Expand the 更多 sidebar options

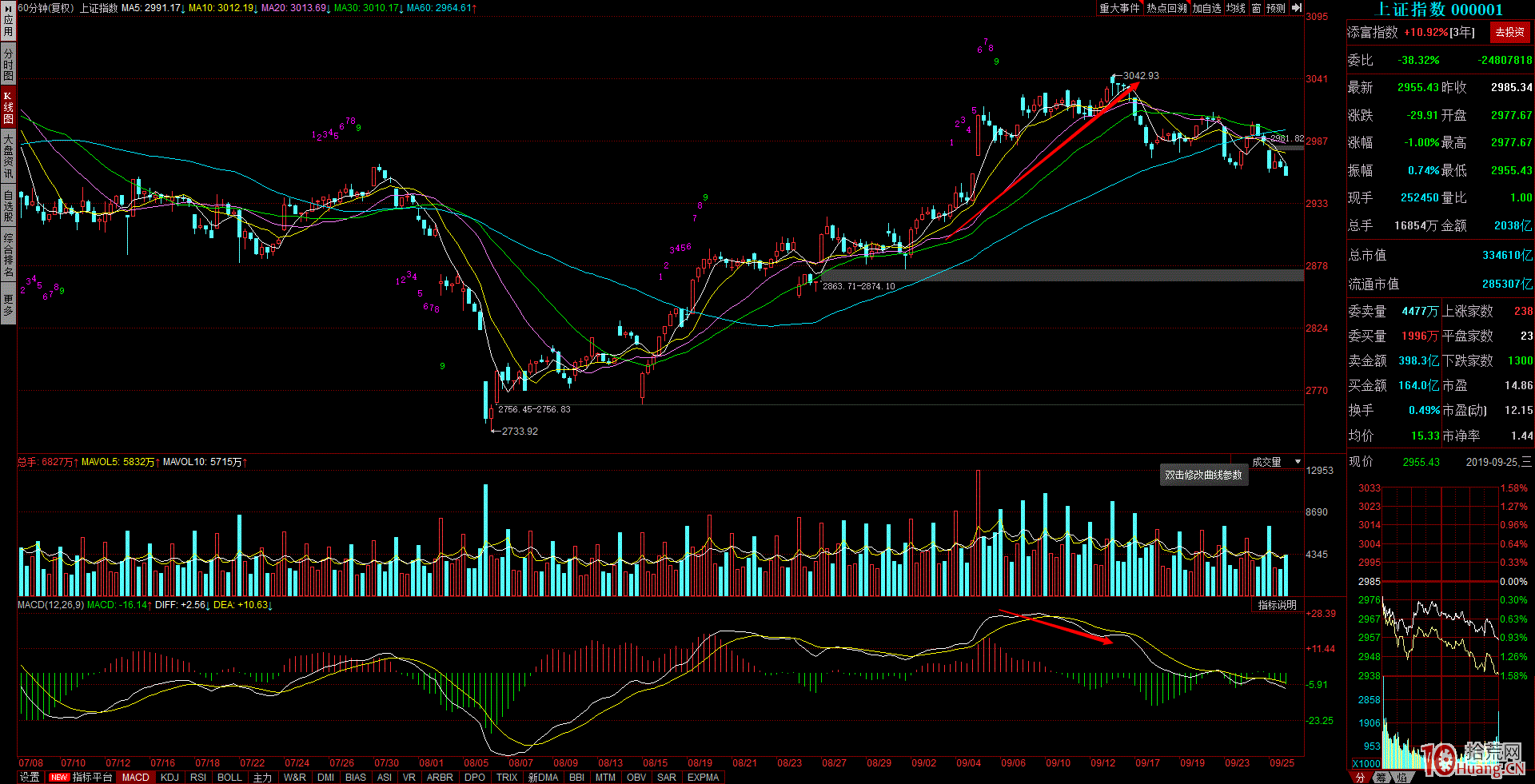click(8, 304)
